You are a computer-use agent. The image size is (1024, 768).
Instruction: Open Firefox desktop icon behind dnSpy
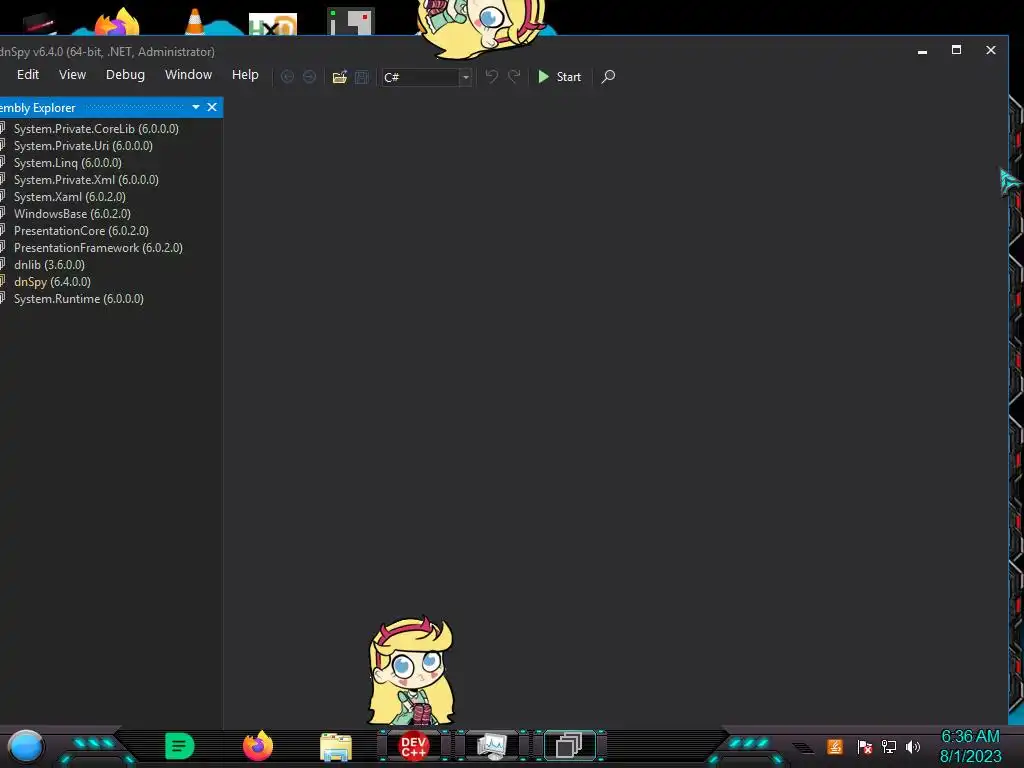(x=117, y=22)
